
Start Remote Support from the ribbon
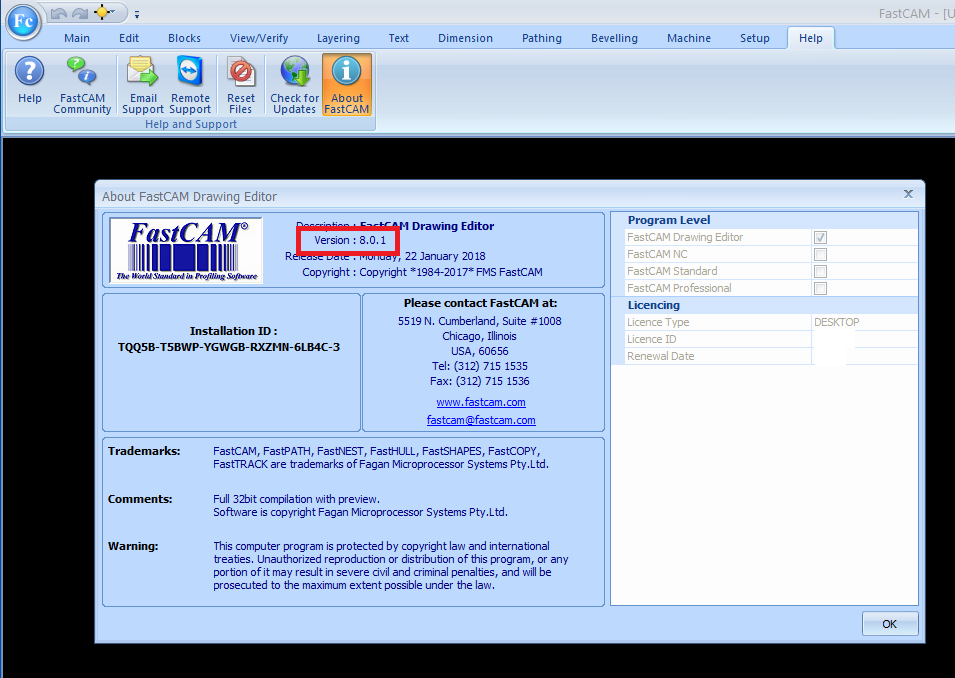(190, 85)
